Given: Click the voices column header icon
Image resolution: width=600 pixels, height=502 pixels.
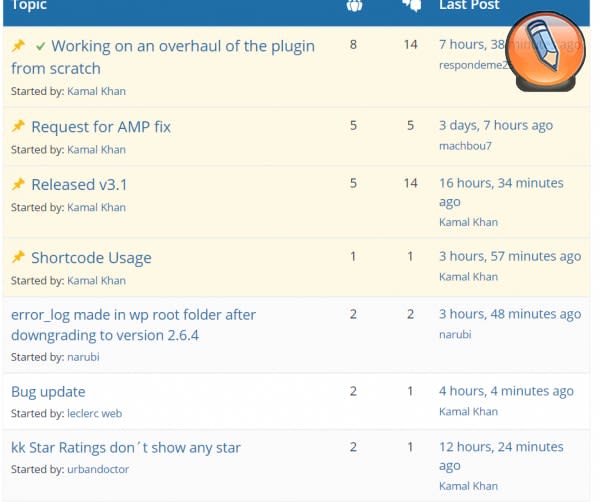Looking at the screenshot, I should coord(354,5).
